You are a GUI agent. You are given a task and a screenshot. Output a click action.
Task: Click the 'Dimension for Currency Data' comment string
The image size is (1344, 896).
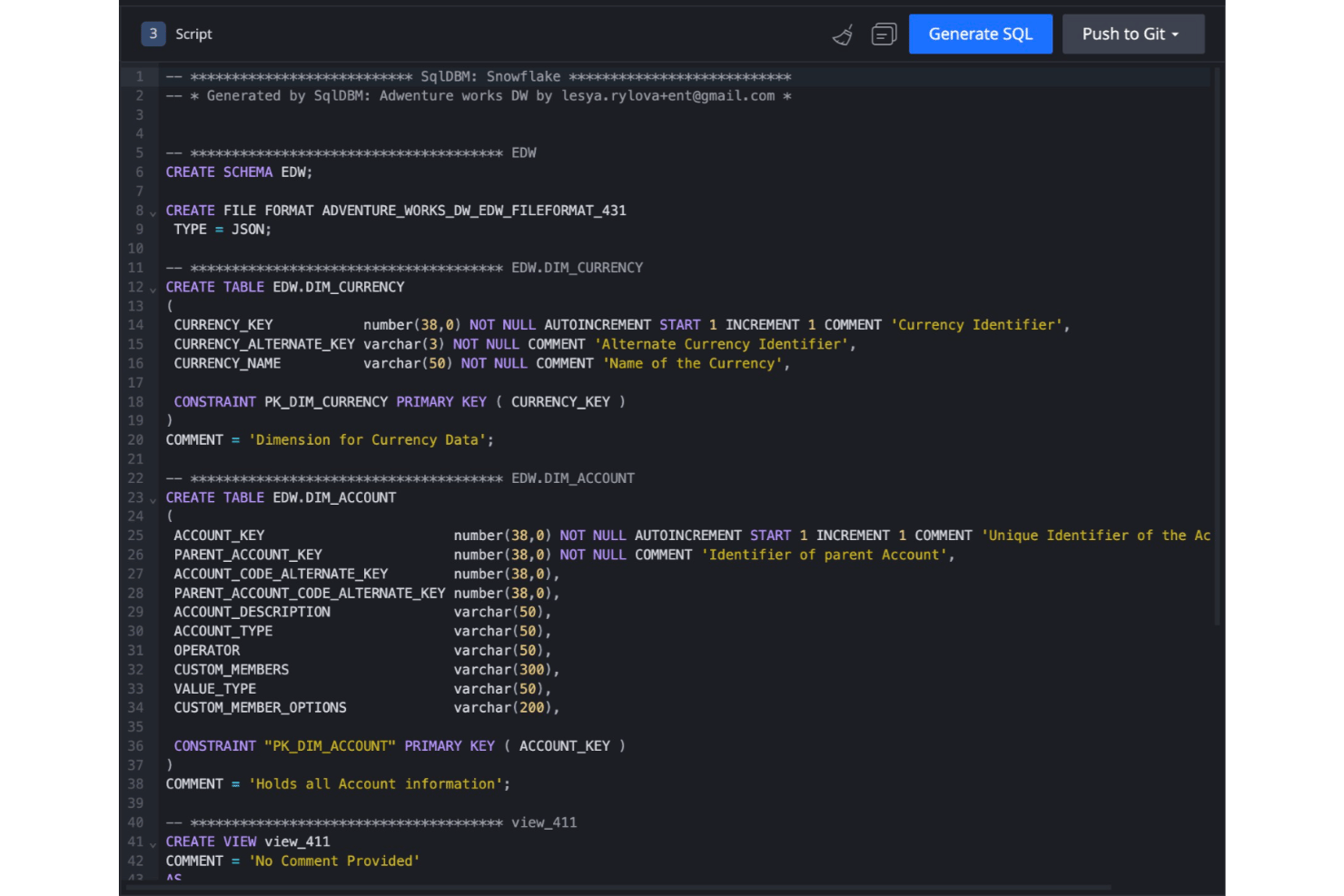pos(368,439)
